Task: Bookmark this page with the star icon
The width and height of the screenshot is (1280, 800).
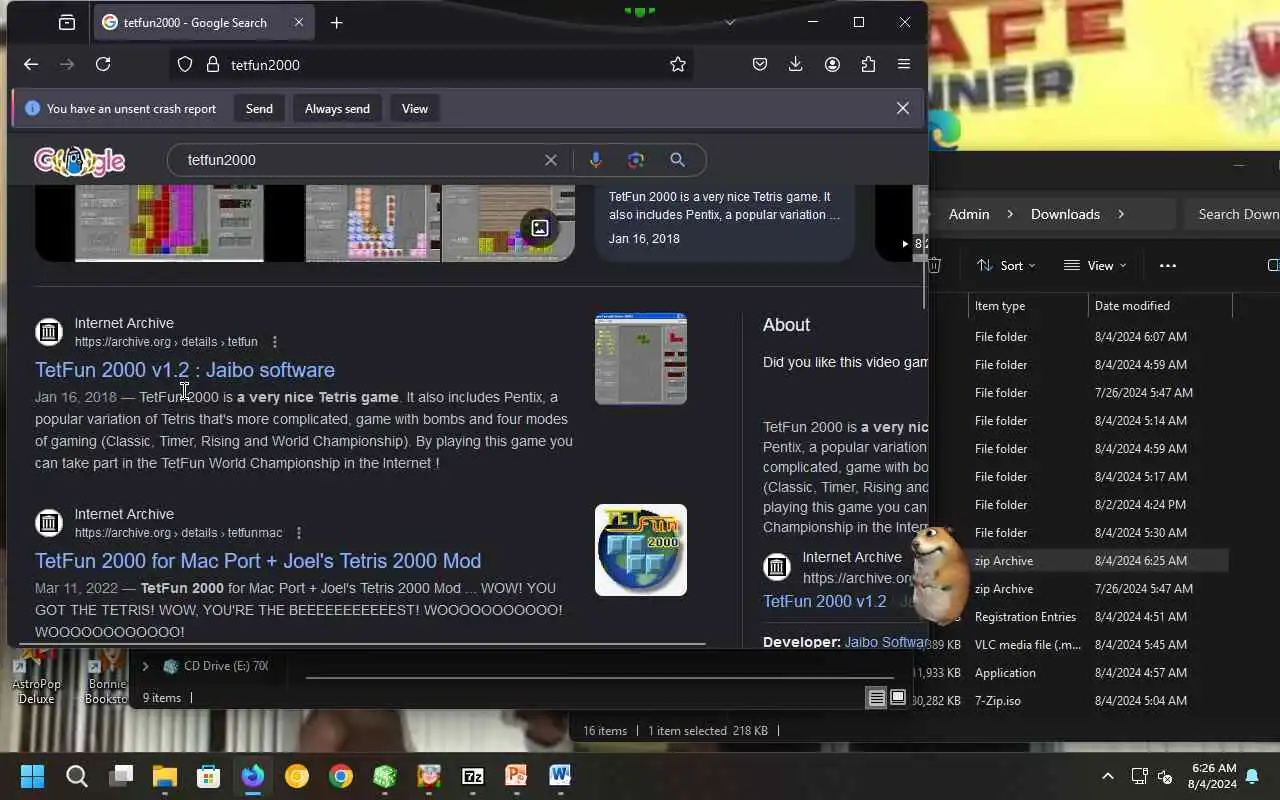Action: (x=678, y=64)
